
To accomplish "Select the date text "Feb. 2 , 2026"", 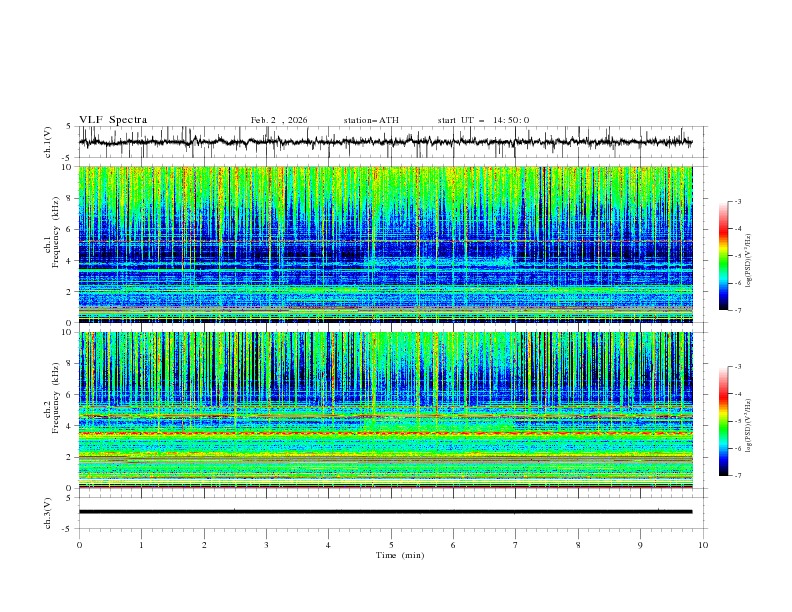I will click(x=279, y=120).
